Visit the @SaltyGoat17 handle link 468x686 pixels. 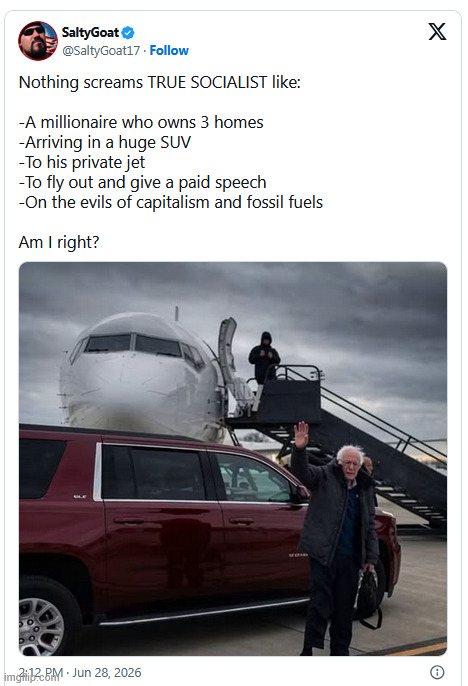click(x=101, y=51)
